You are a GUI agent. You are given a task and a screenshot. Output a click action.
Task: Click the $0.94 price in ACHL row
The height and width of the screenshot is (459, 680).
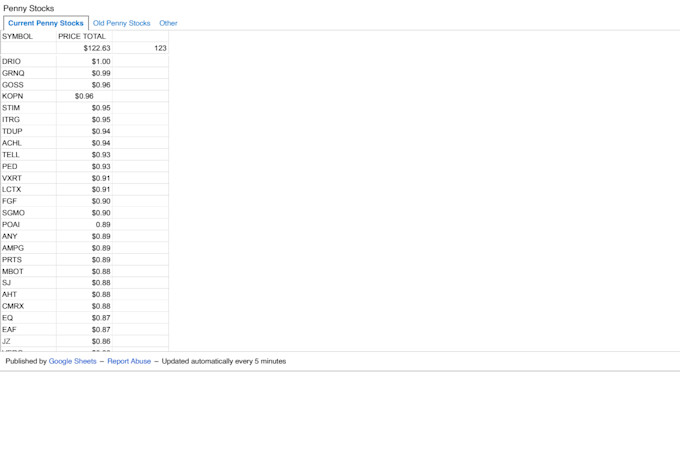pyautogui.click(x=84, y=143)
